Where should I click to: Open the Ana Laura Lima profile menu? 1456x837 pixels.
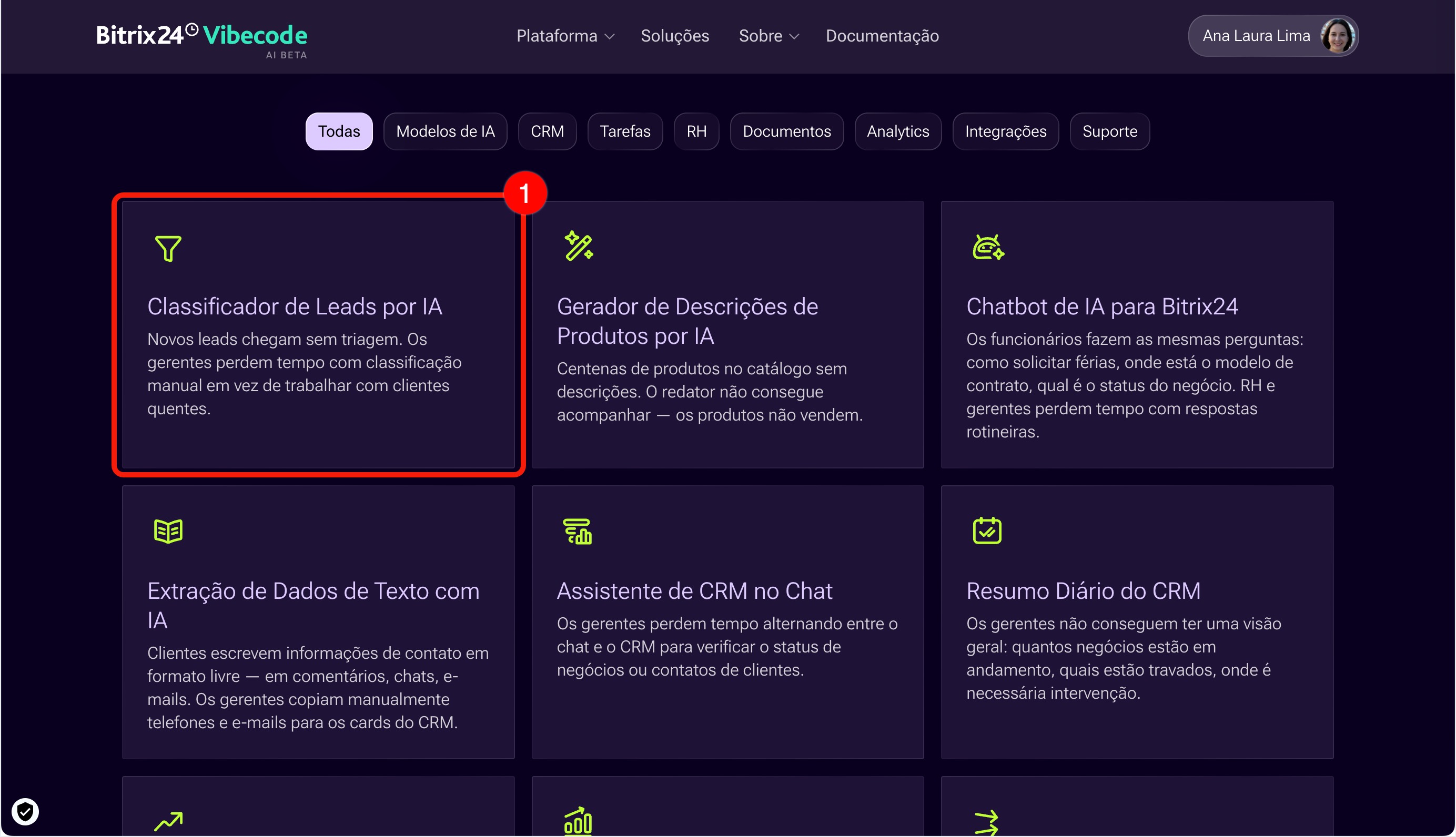(x=1273, y=36)
